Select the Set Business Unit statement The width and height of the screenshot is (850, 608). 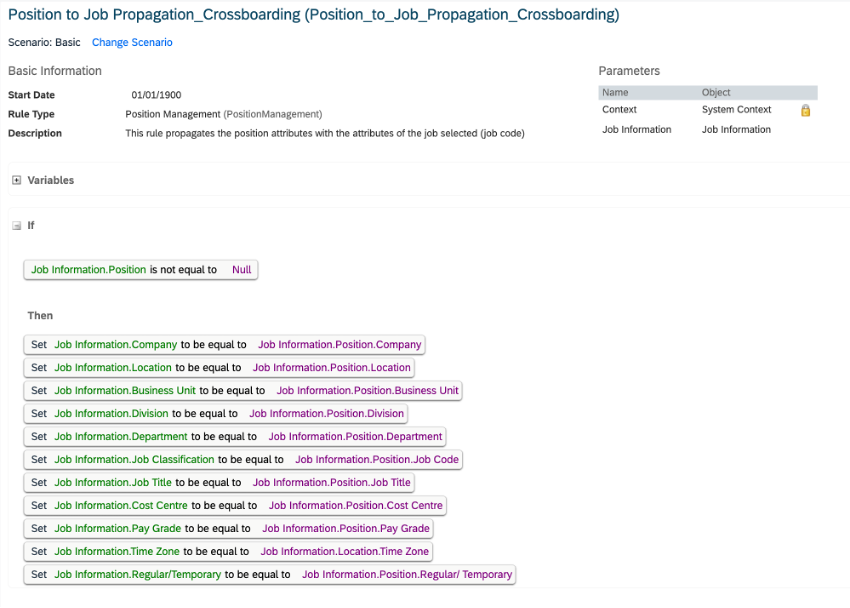pos(243,391)
